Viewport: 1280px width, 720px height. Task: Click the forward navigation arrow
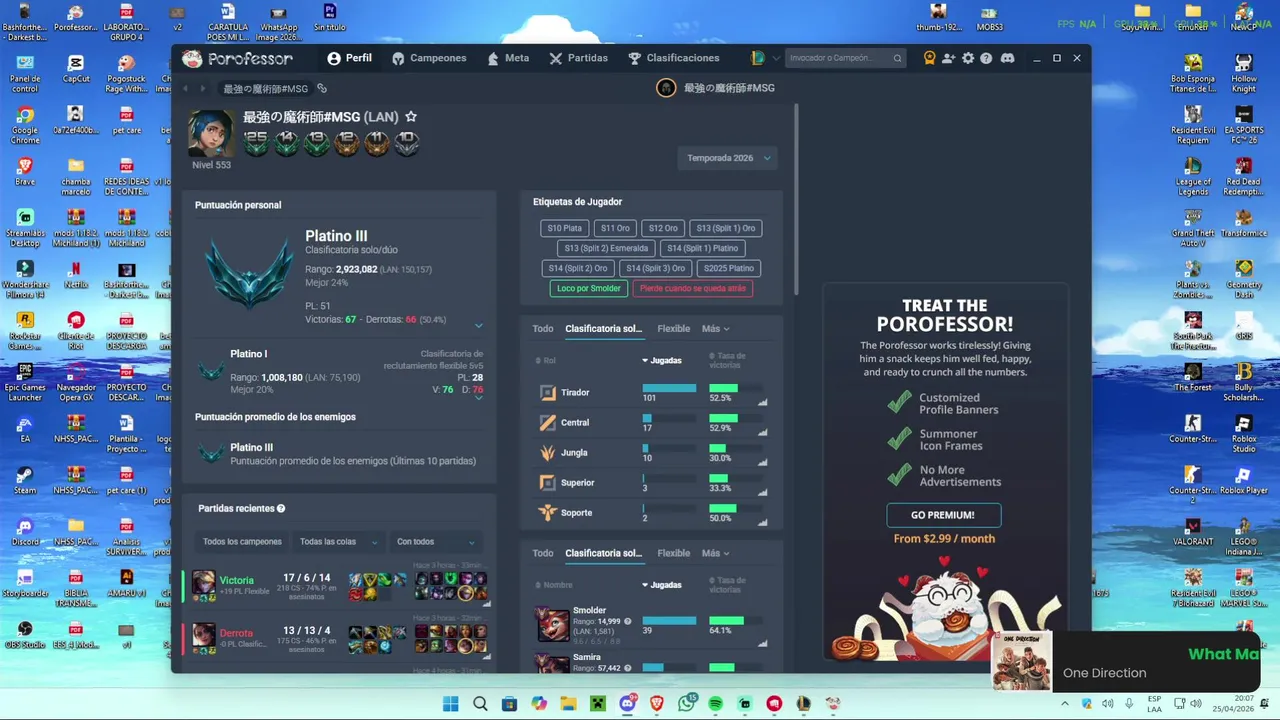tap(202, 88)
